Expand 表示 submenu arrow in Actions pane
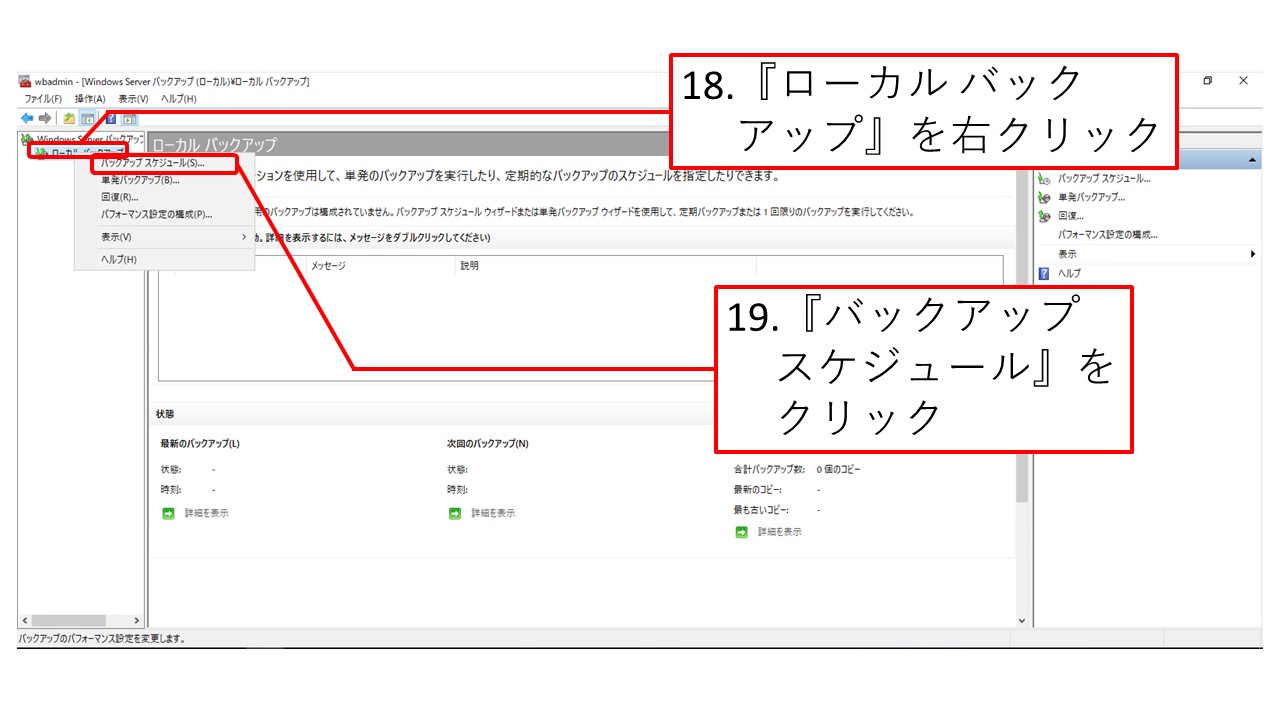 point(1253,254)
